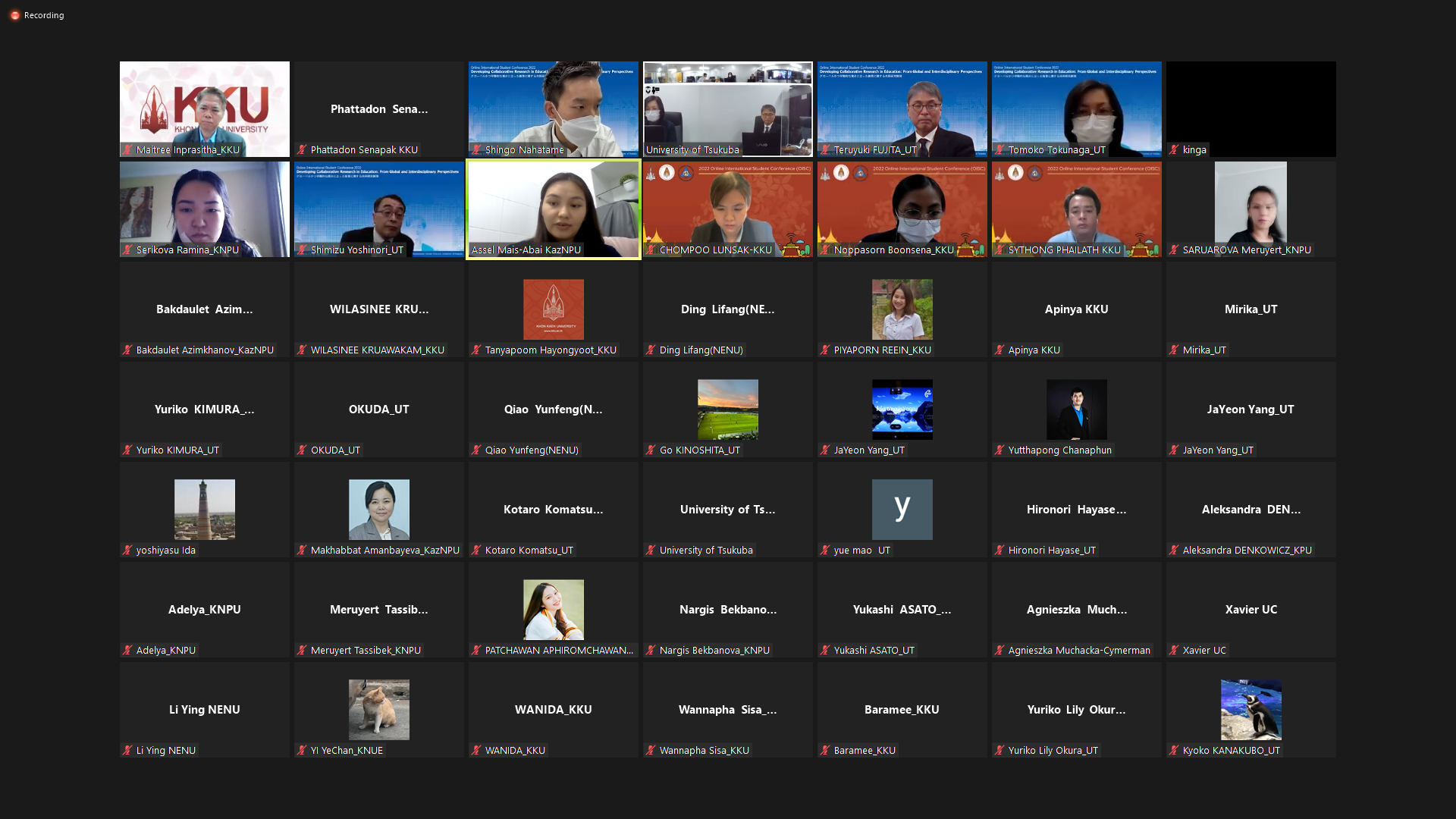Click Go KINOSHITA_UT stadium profile picture
Viewport: 1456px width, 819px height.
(727, 409)
